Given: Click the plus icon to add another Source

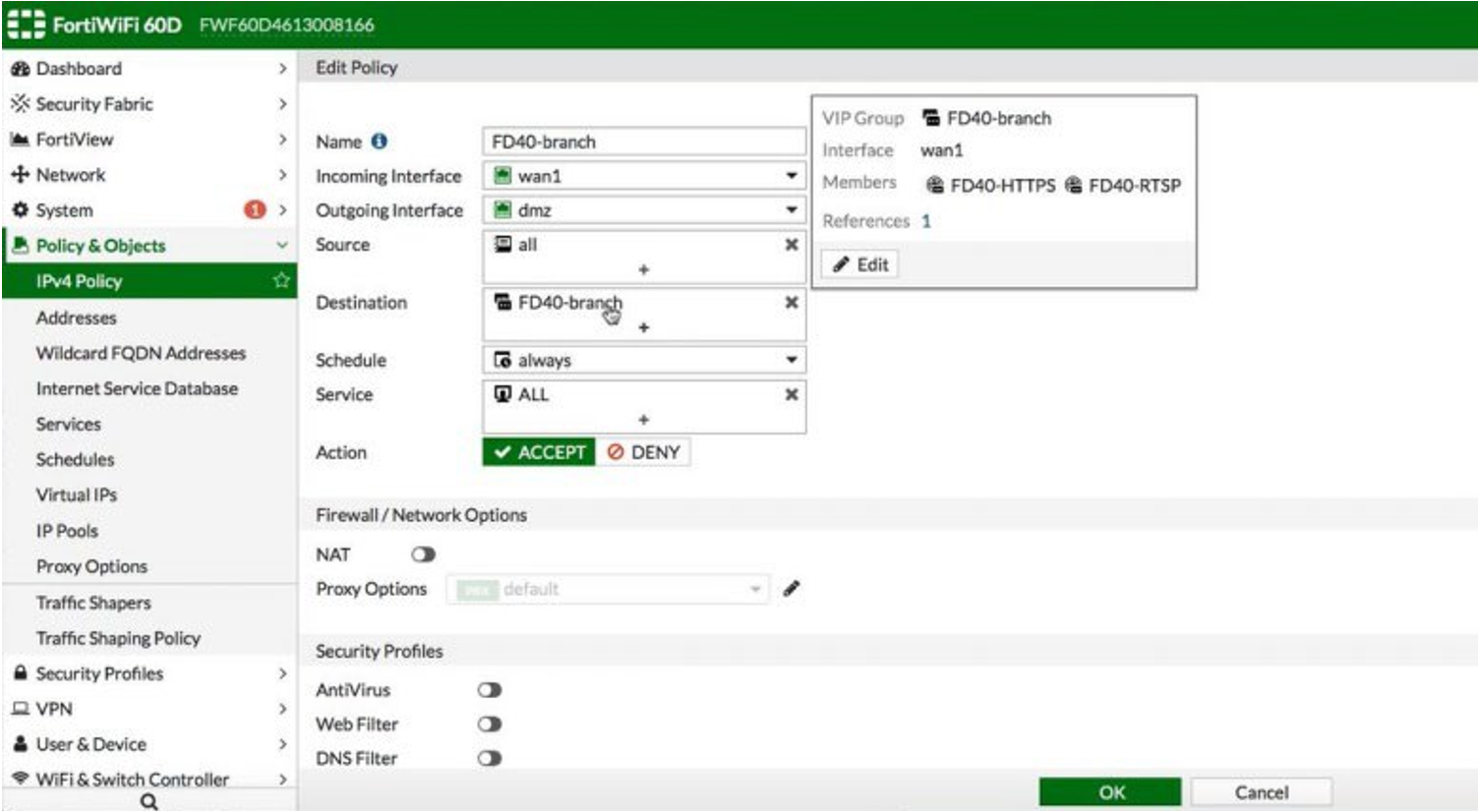Looking at the screenshot, I should [644, 269].
